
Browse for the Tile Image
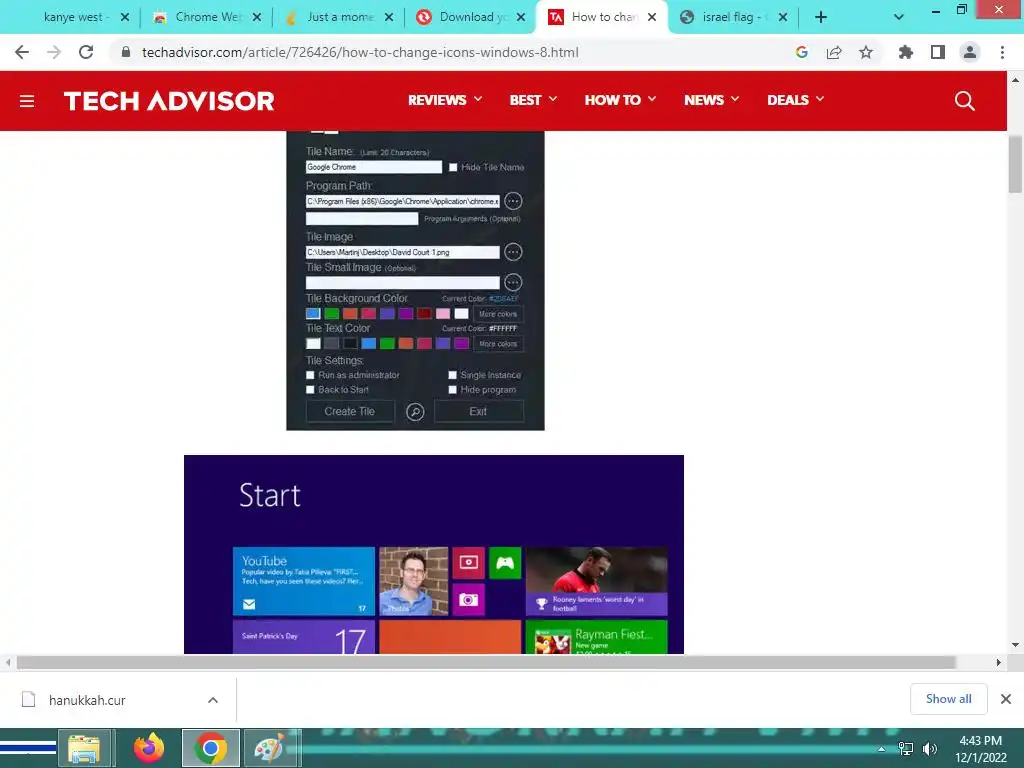click(513, 252)
